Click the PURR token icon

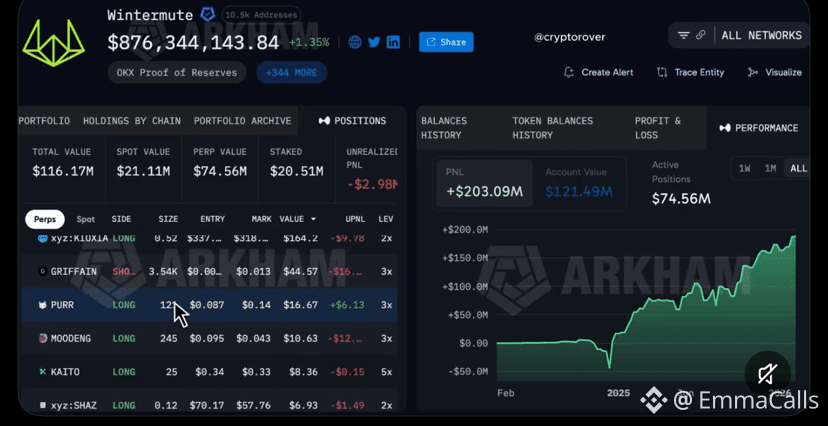(x=43, y=305)
